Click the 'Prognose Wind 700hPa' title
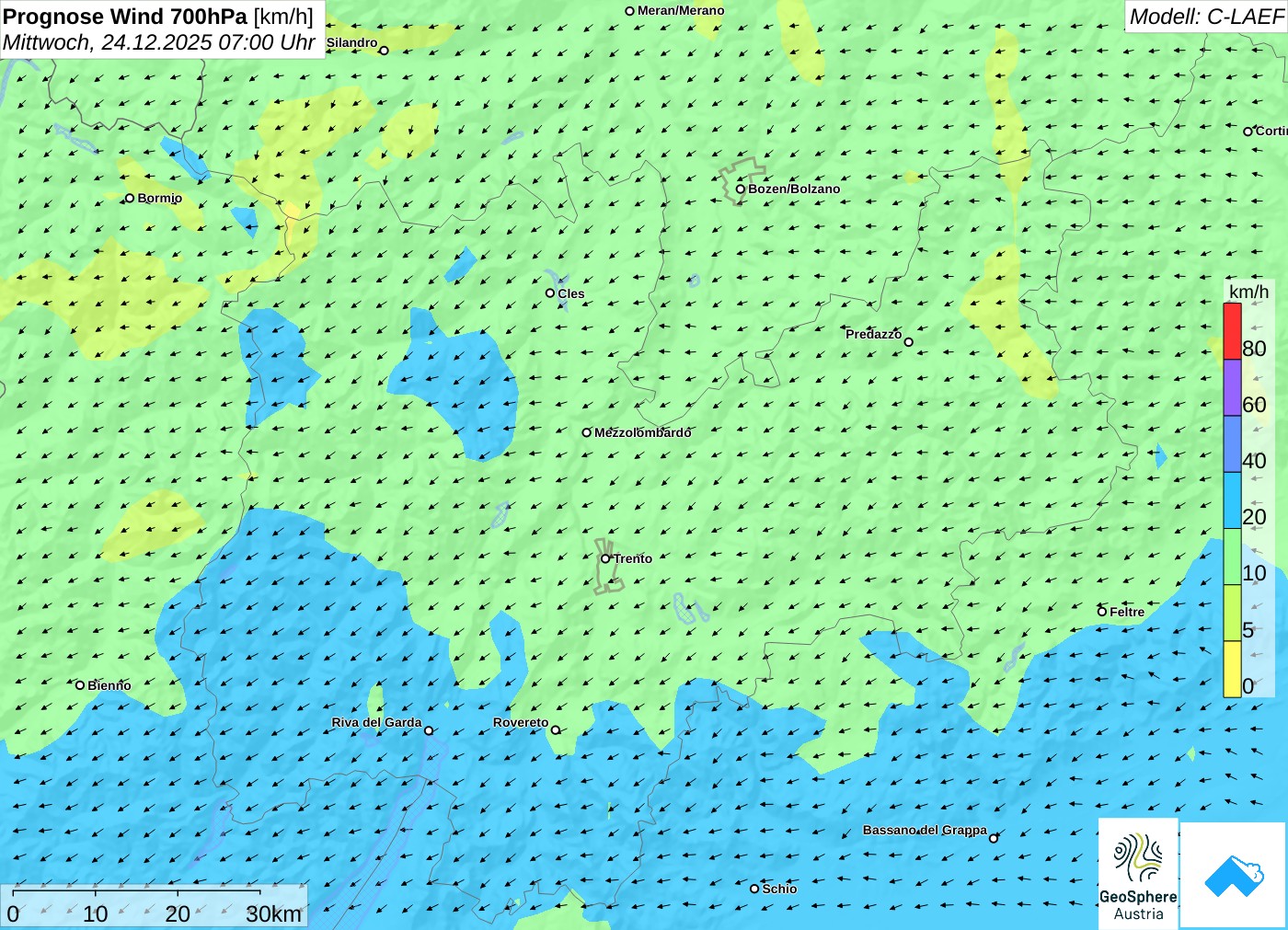1288x930 pixels. [x=125, y=17]
